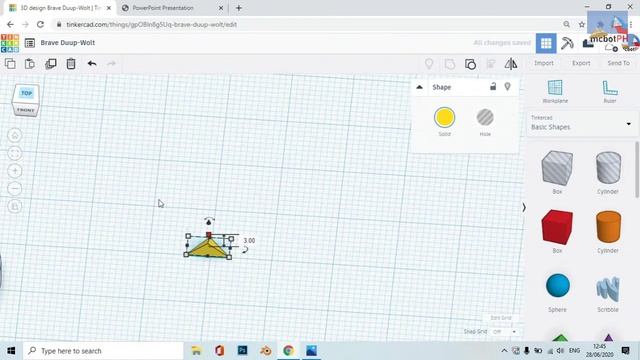Collapse the shapes side panel arrow

tap(524, 208)
